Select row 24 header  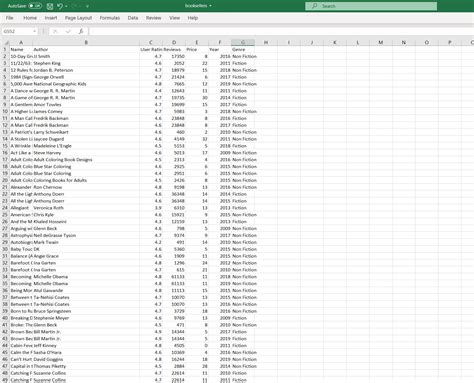[5, 208]
